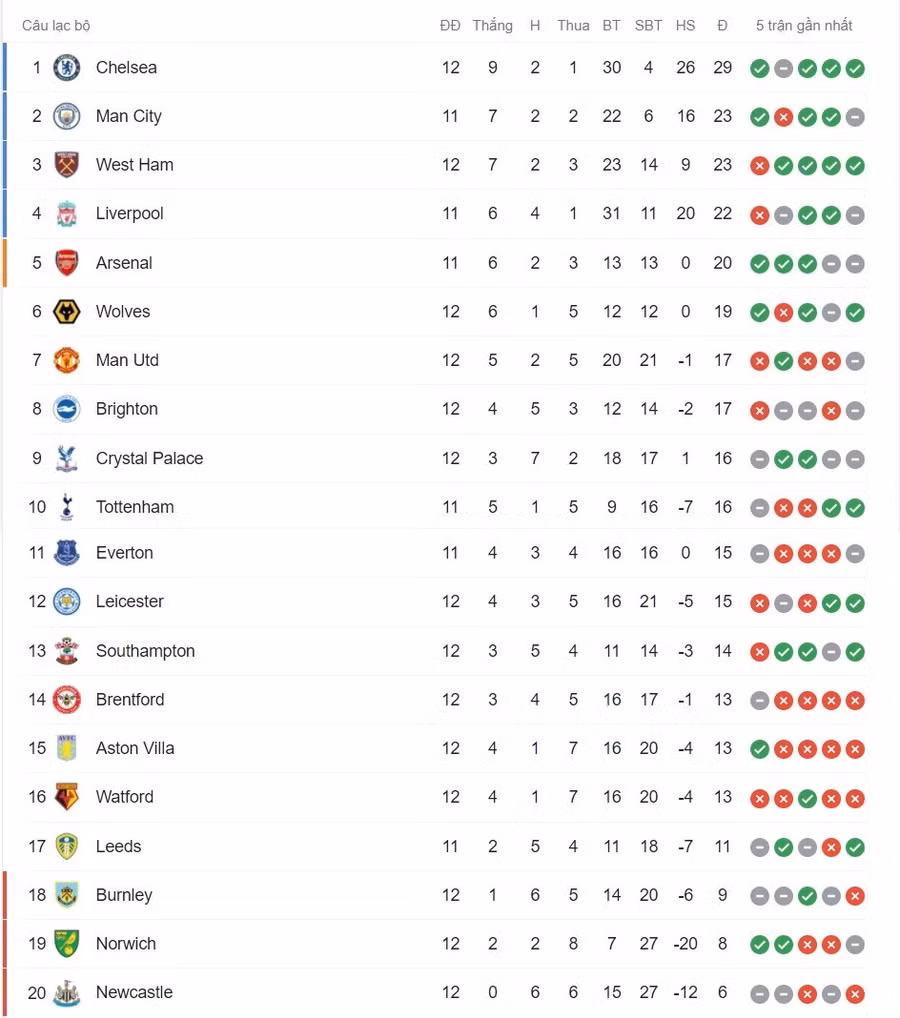Open the Crystal Palace team link
900x1018 pixels.
click(149, 458)
